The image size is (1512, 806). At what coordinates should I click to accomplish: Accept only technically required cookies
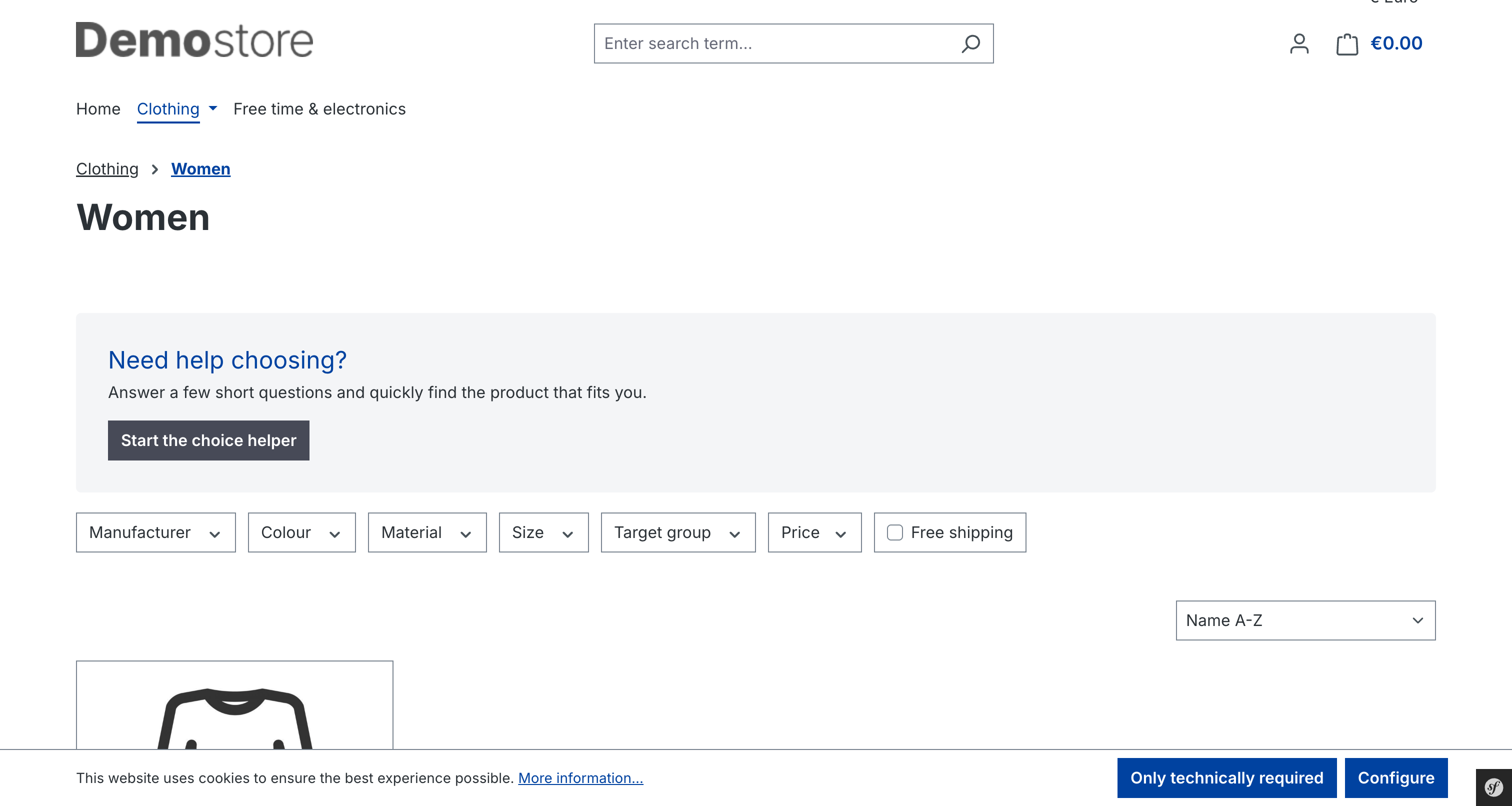pyautogui.click(x=1226, y=778)
